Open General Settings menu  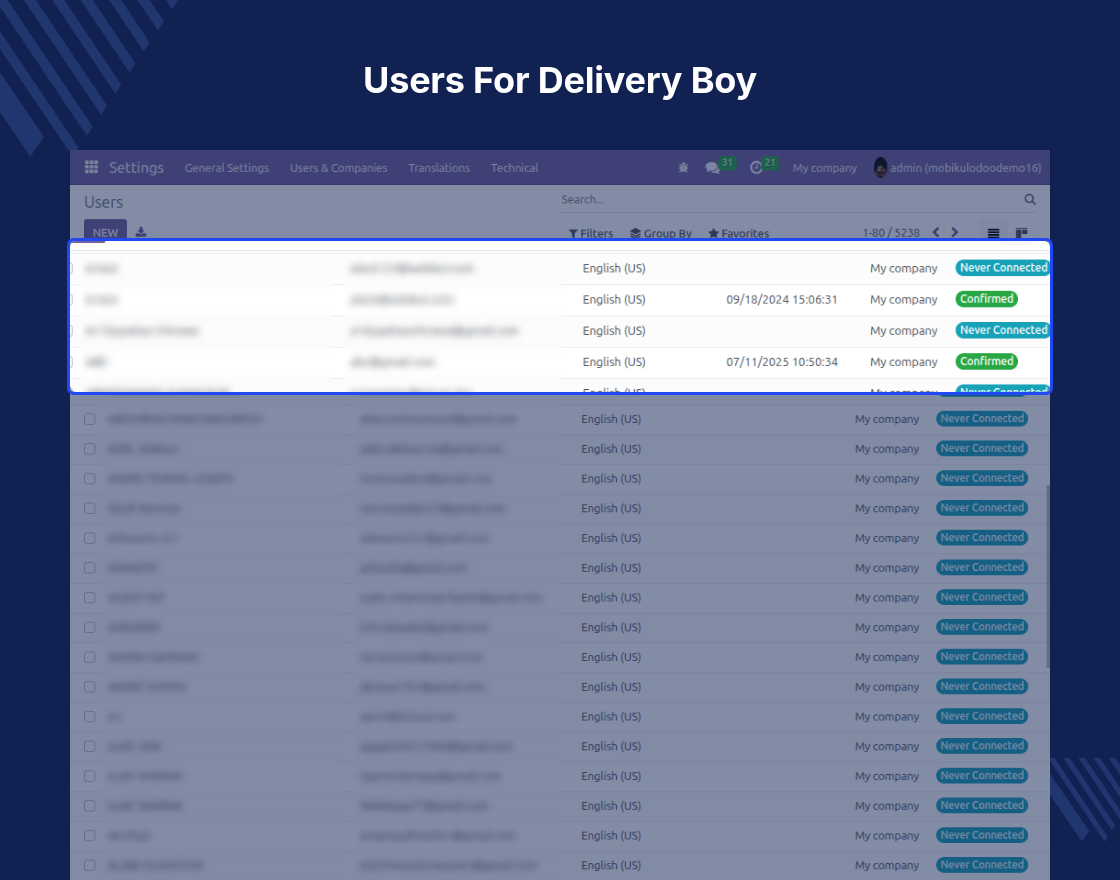pos(227,168)
